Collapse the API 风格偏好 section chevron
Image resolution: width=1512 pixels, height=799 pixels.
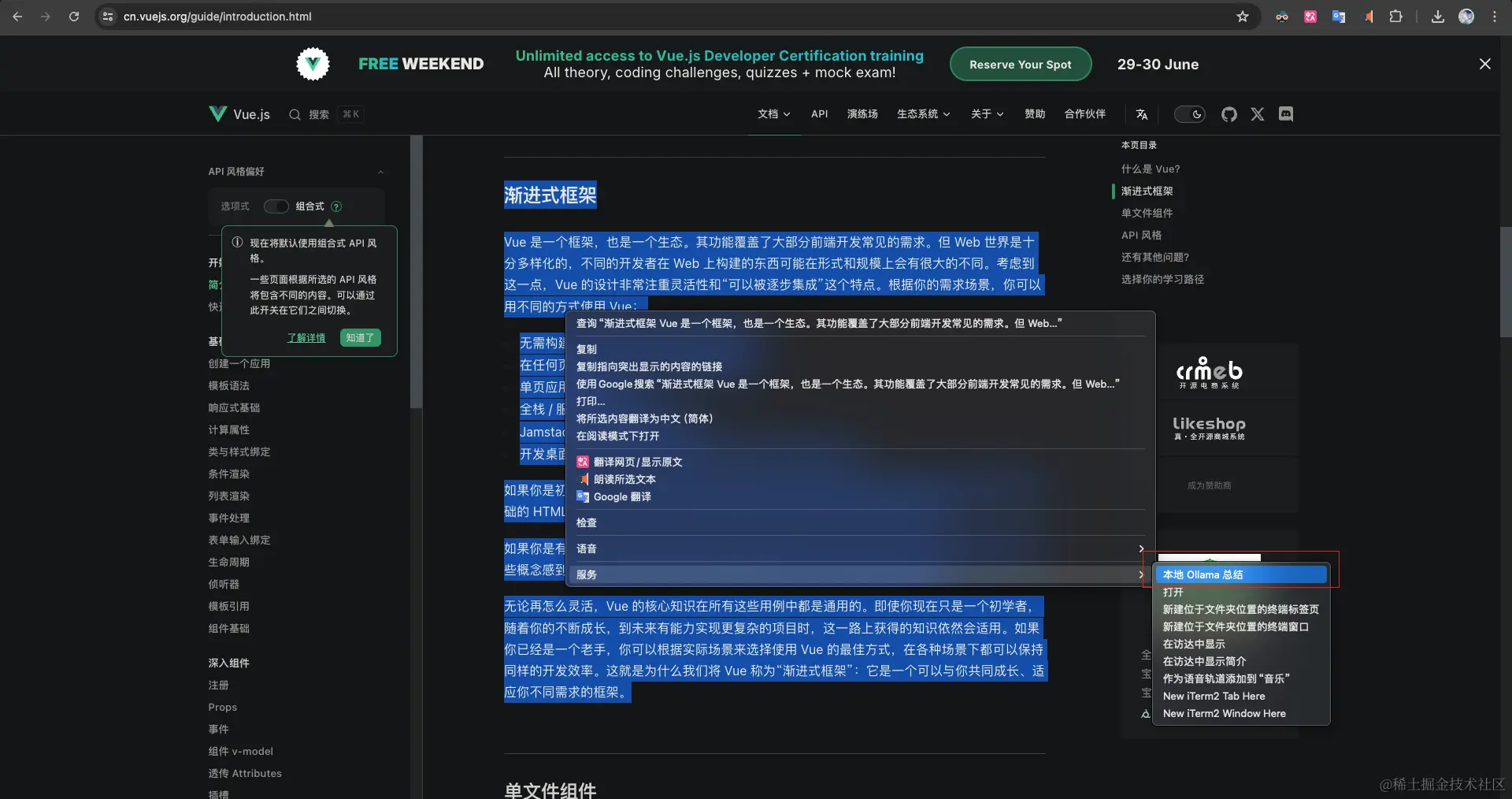pyautogui.click(x=380, y=172)
